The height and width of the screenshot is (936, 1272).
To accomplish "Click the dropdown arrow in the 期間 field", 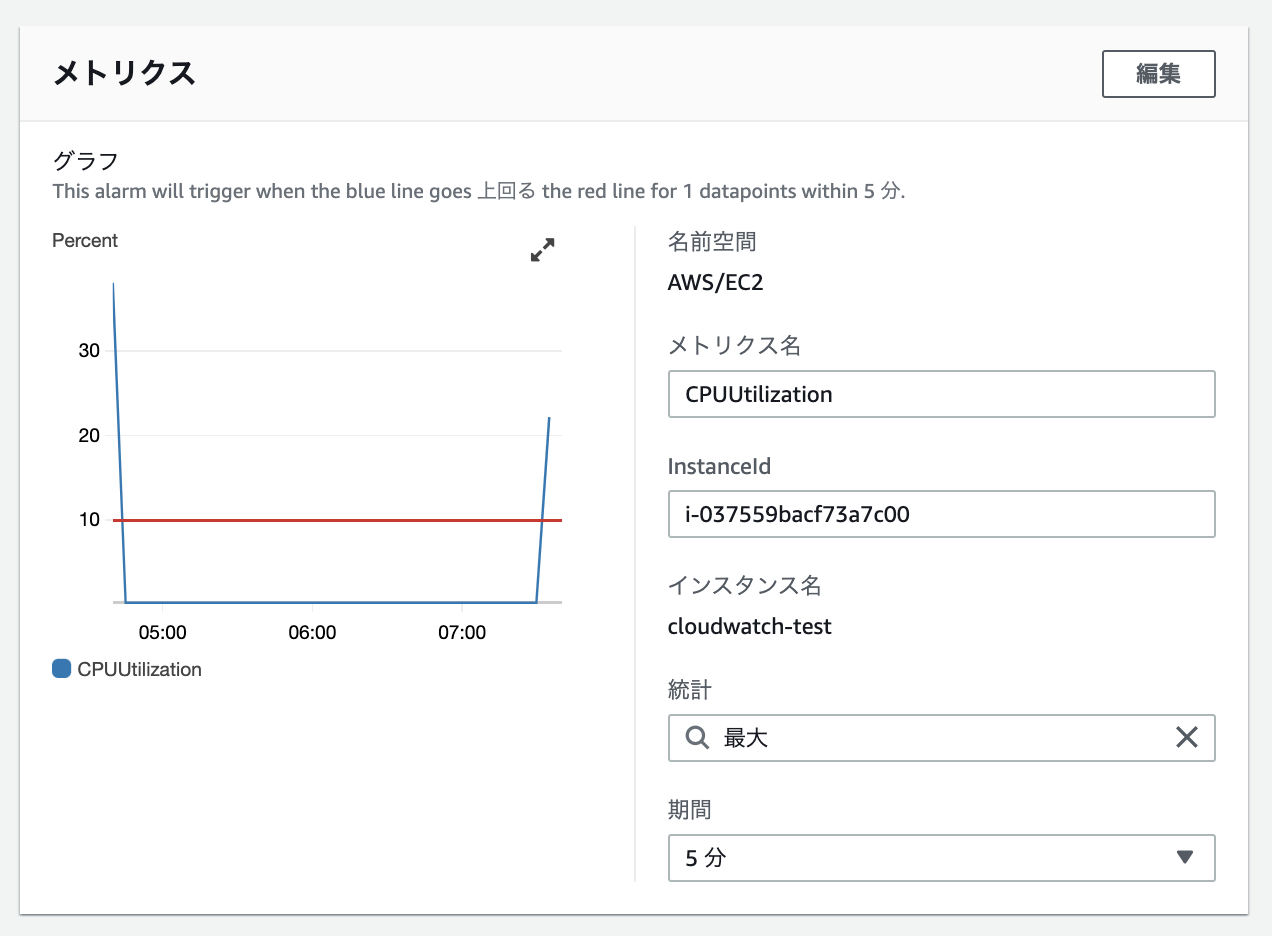I will [1185, 857].
